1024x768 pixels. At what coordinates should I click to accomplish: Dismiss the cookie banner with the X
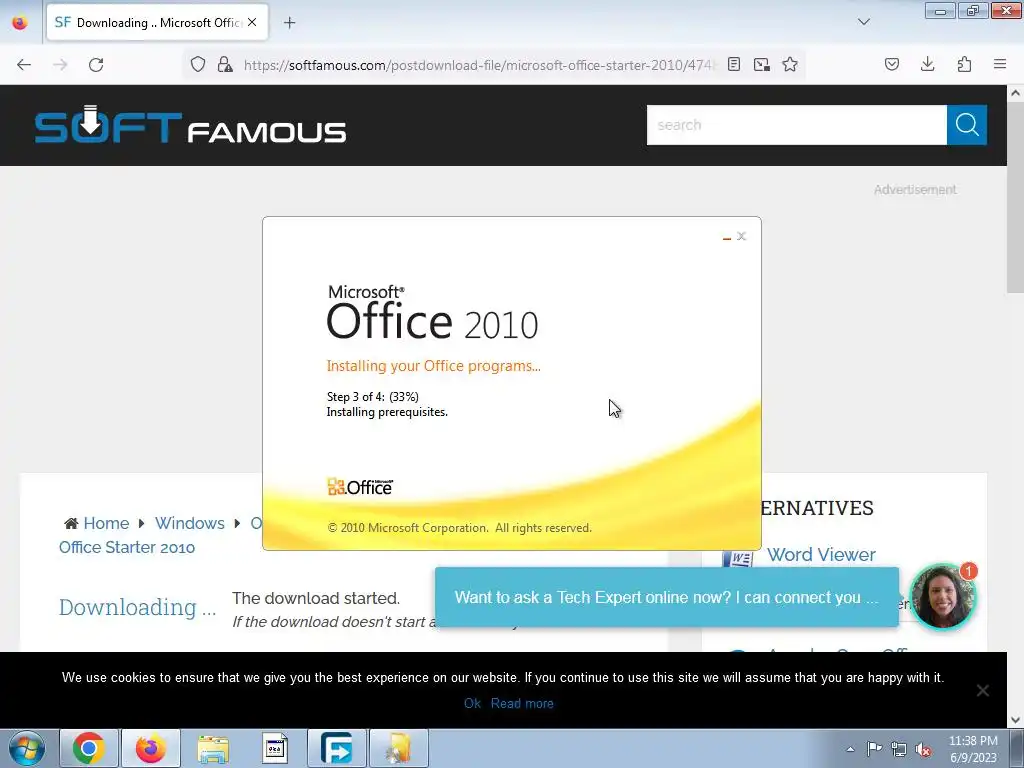tap(982, 690)
